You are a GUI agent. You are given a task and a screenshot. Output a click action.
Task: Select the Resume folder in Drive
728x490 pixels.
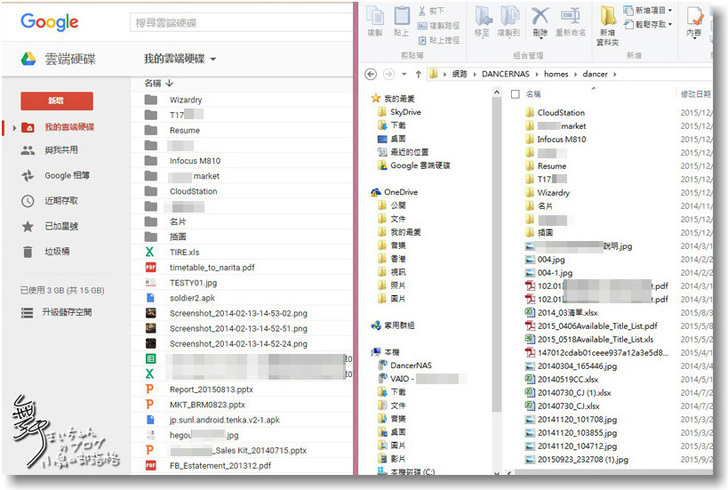(184, 130)
